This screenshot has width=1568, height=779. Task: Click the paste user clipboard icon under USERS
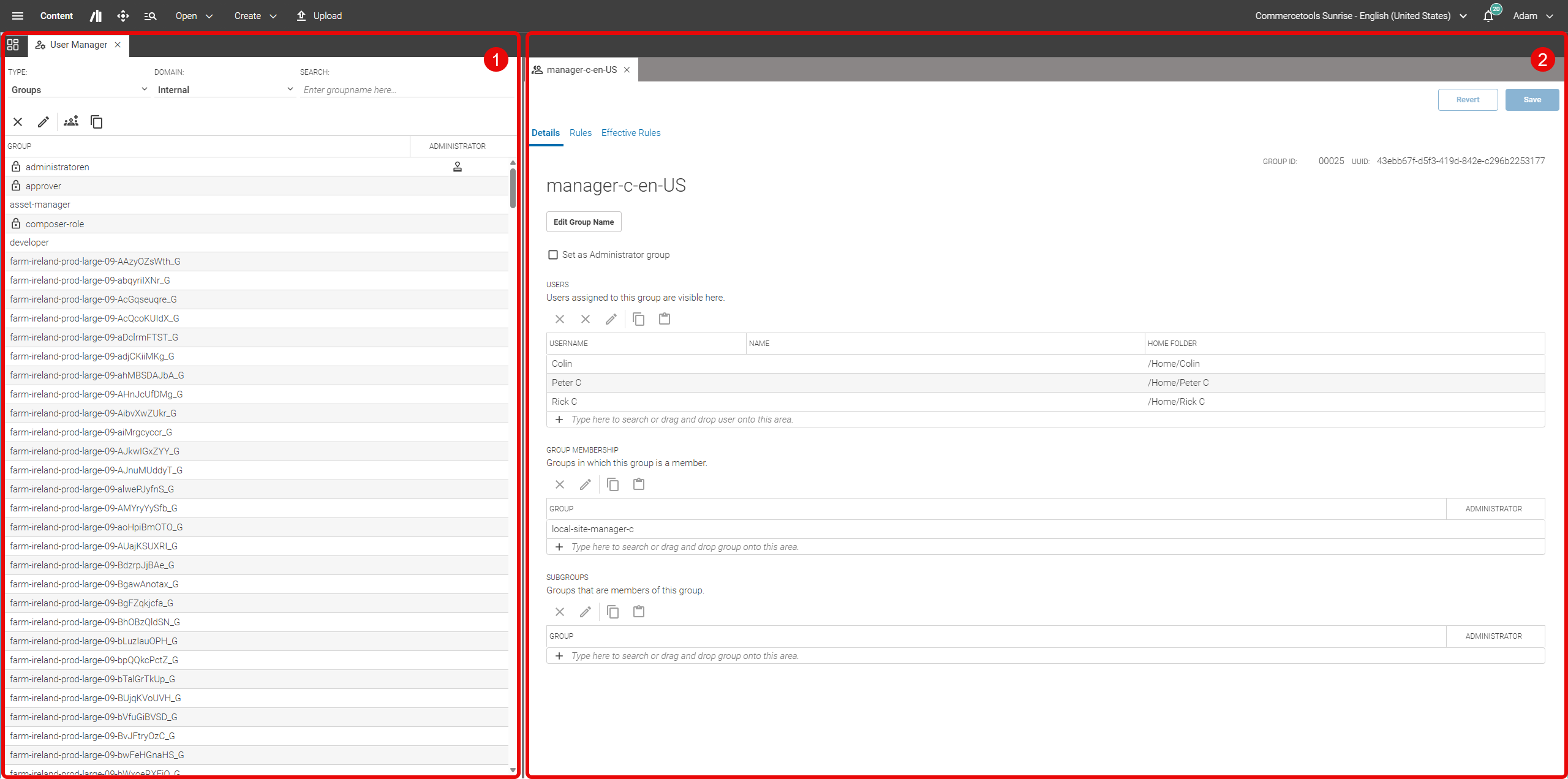pyautogui.click(x=665, y=319)
